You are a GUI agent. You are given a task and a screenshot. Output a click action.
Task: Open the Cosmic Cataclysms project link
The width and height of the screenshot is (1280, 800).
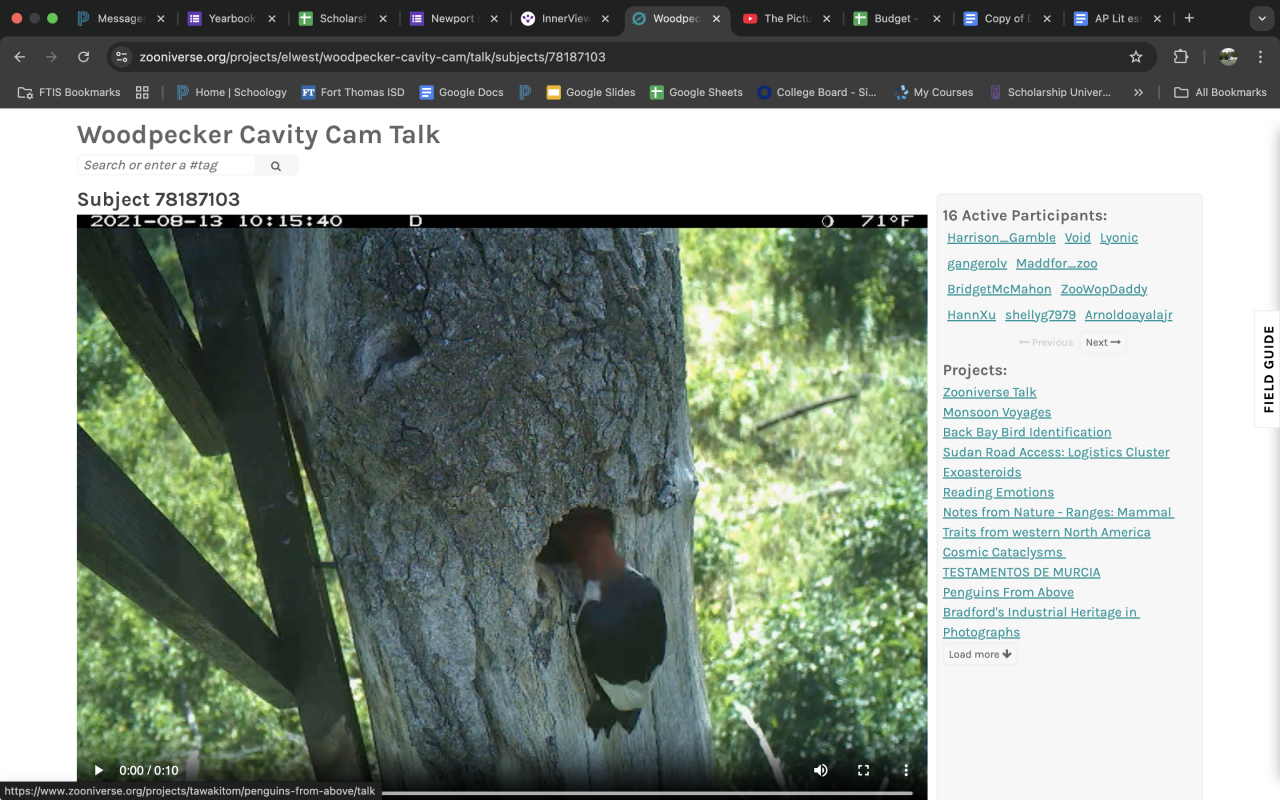[x=1004, y=552]
